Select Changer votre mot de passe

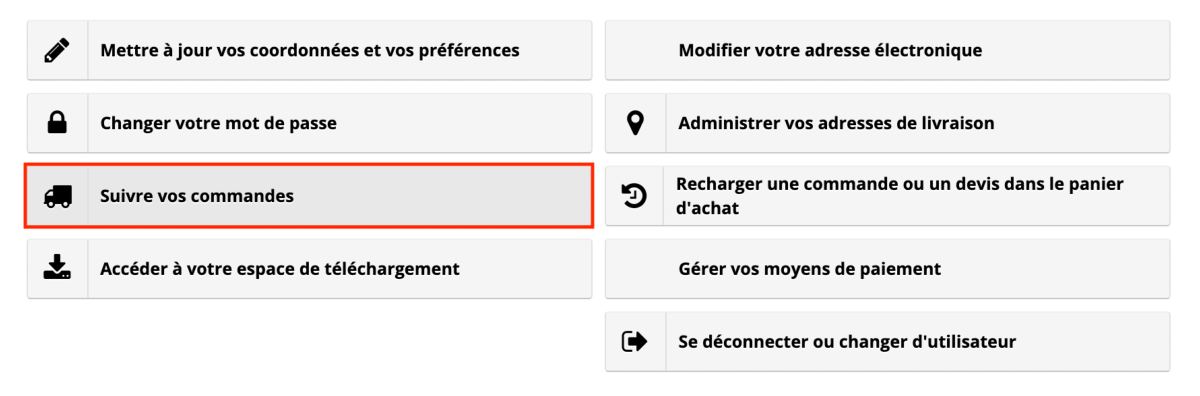click(310, 123)
